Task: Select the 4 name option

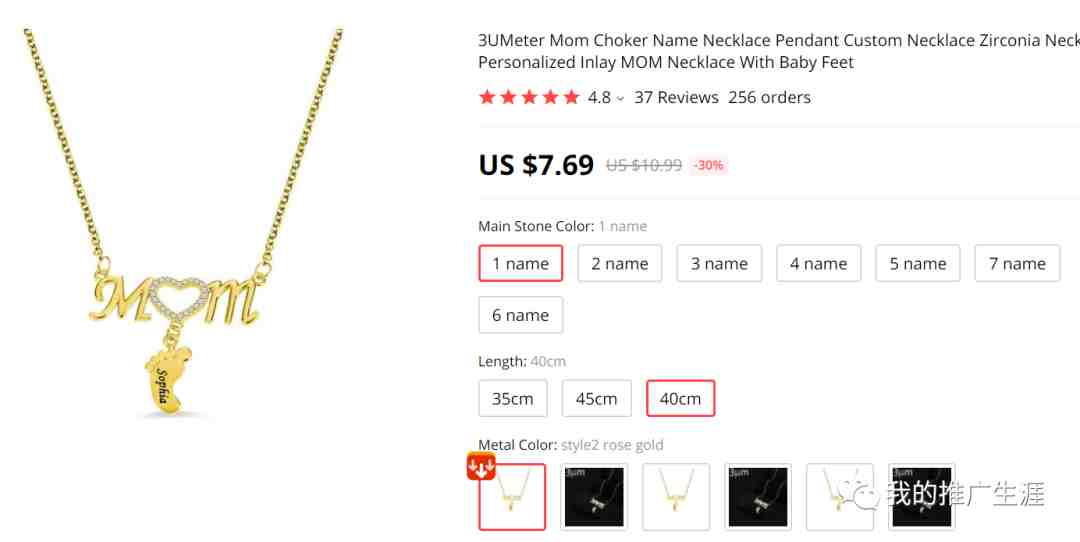Action: coord(818,263)
